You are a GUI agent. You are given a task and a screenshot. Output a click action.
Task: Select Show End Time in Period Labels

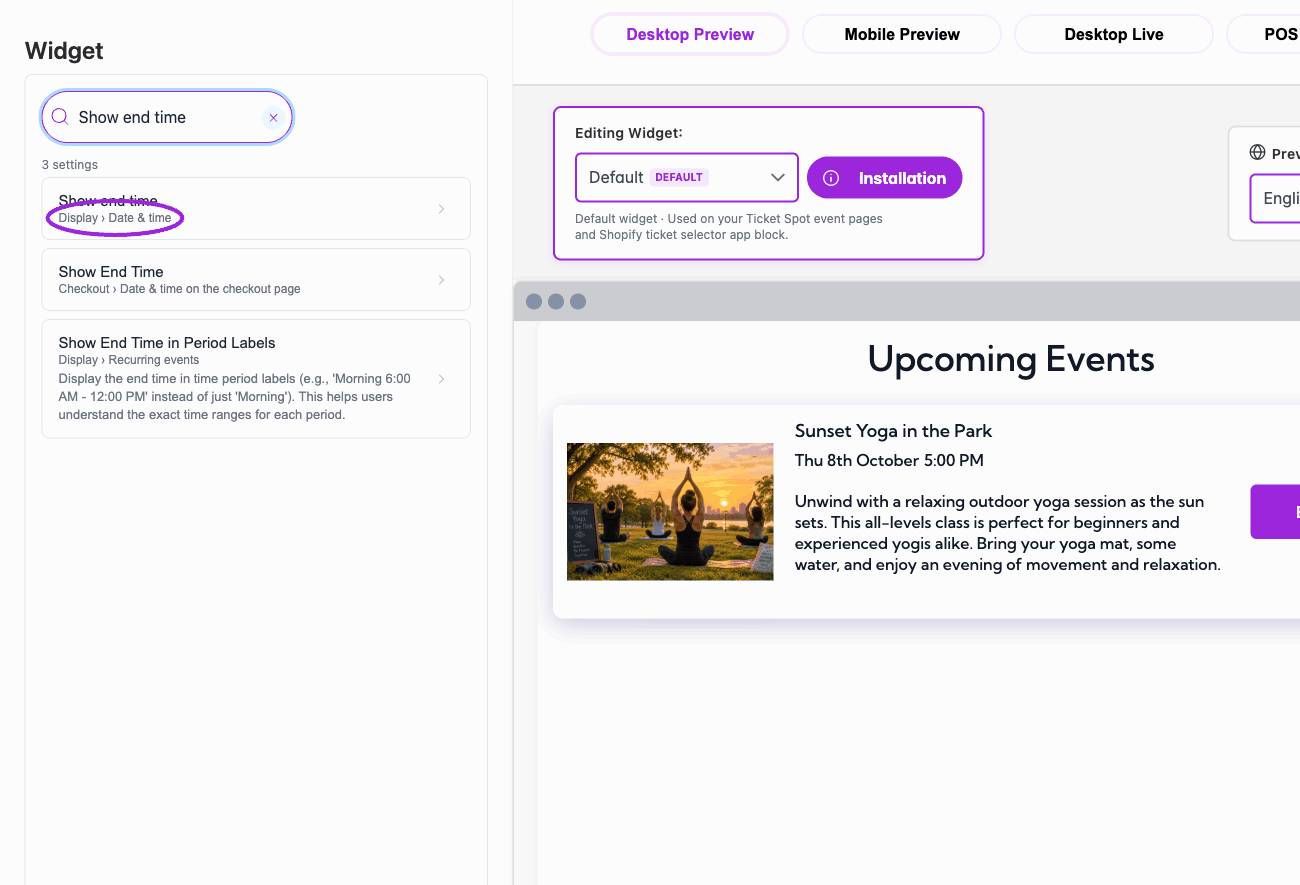click(x=256, y=379)
